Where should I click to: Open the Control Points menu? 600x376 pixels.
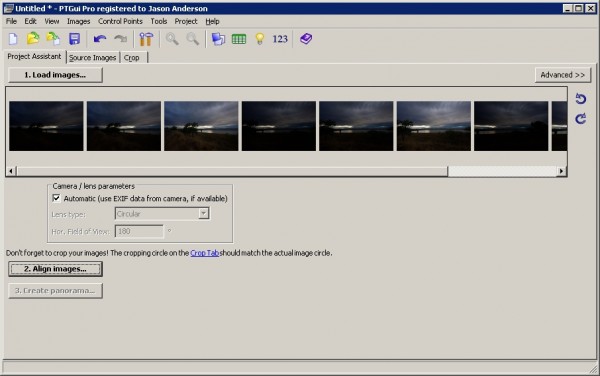pyautogui.click(x=120, y=21)
